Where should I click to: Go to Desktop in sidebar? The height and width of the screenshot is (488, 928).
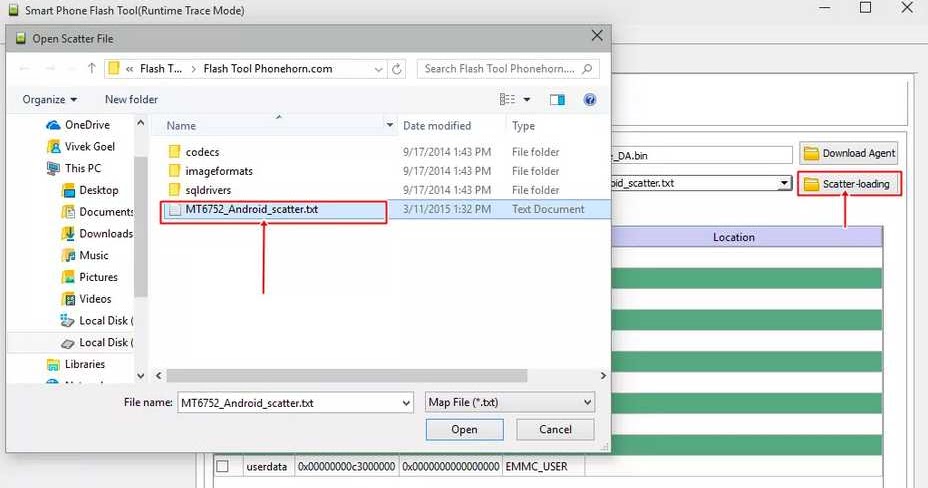pos(98,190)
